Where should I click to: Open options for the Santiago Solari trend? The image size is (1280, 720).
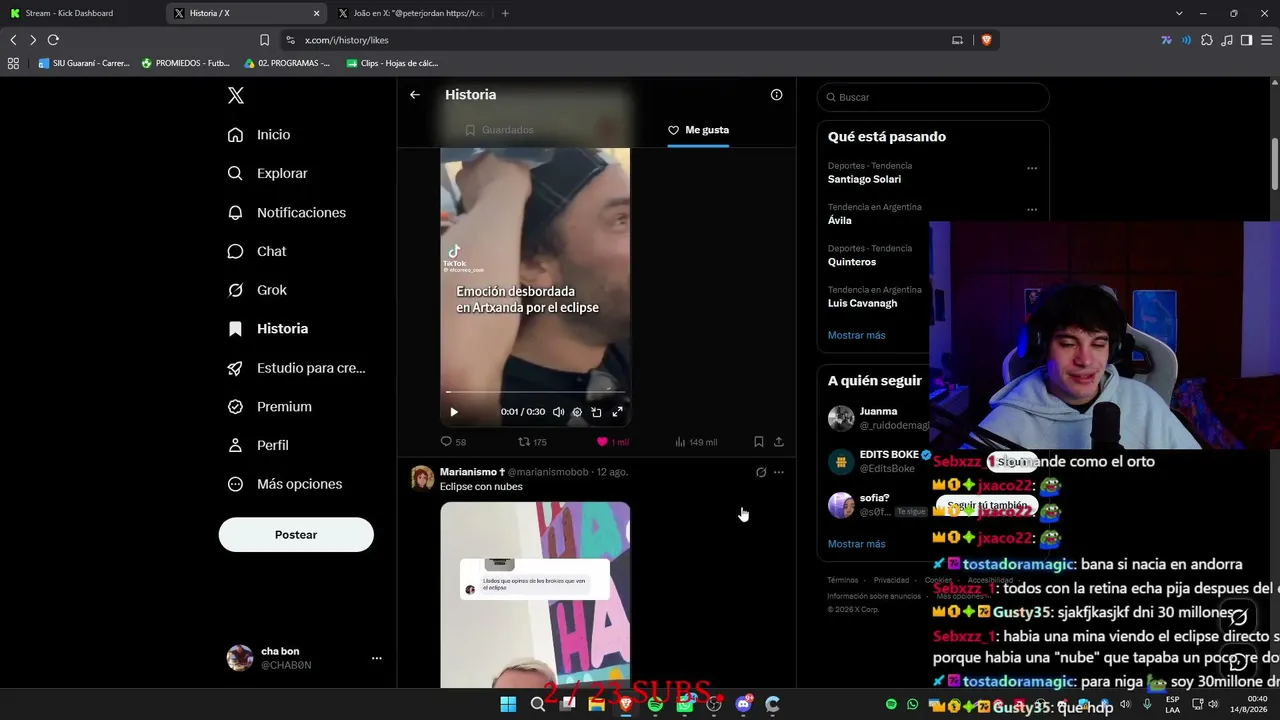pyautogui.click(x=1032, y=168)
